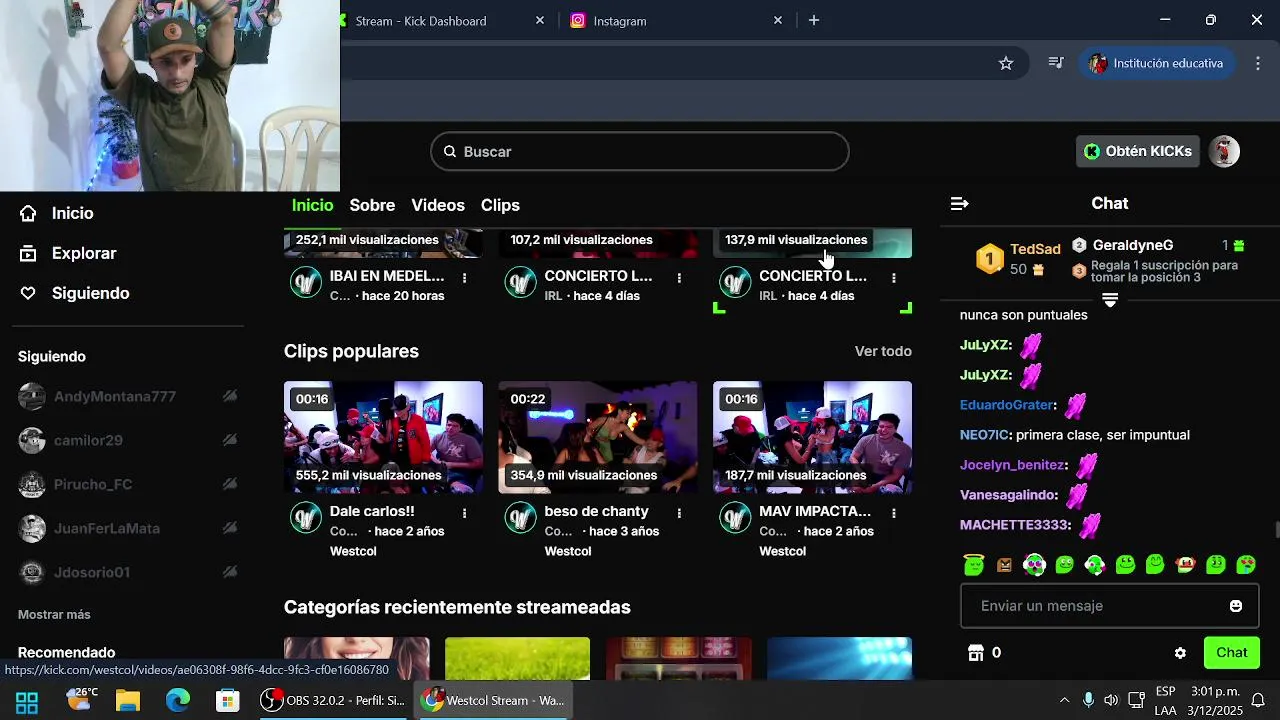Insert the angry brown block emote
The height and width of the screenshot is (720, 1280).
click(1004, 565)
